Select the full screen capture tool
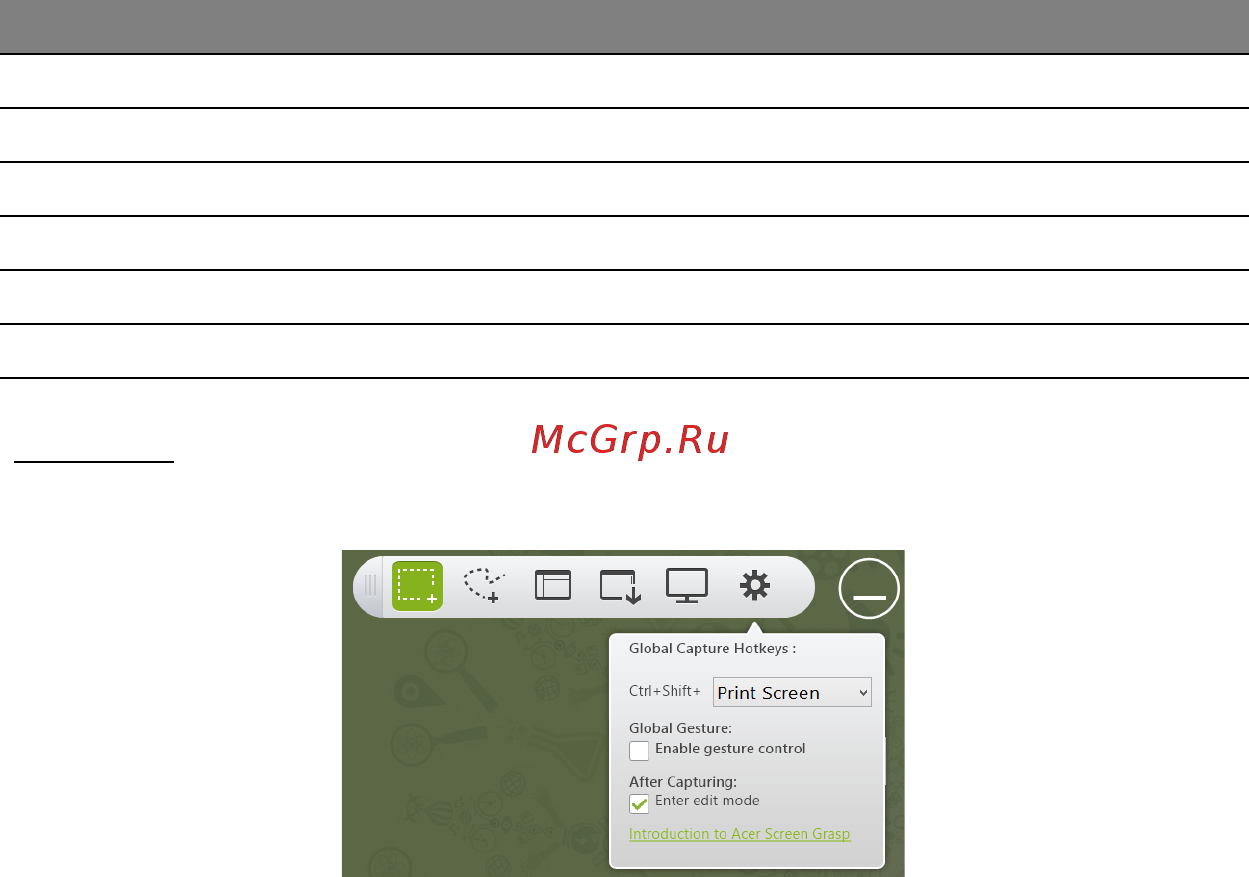This screenshot has height=877, width=1249. pos(687,586)
